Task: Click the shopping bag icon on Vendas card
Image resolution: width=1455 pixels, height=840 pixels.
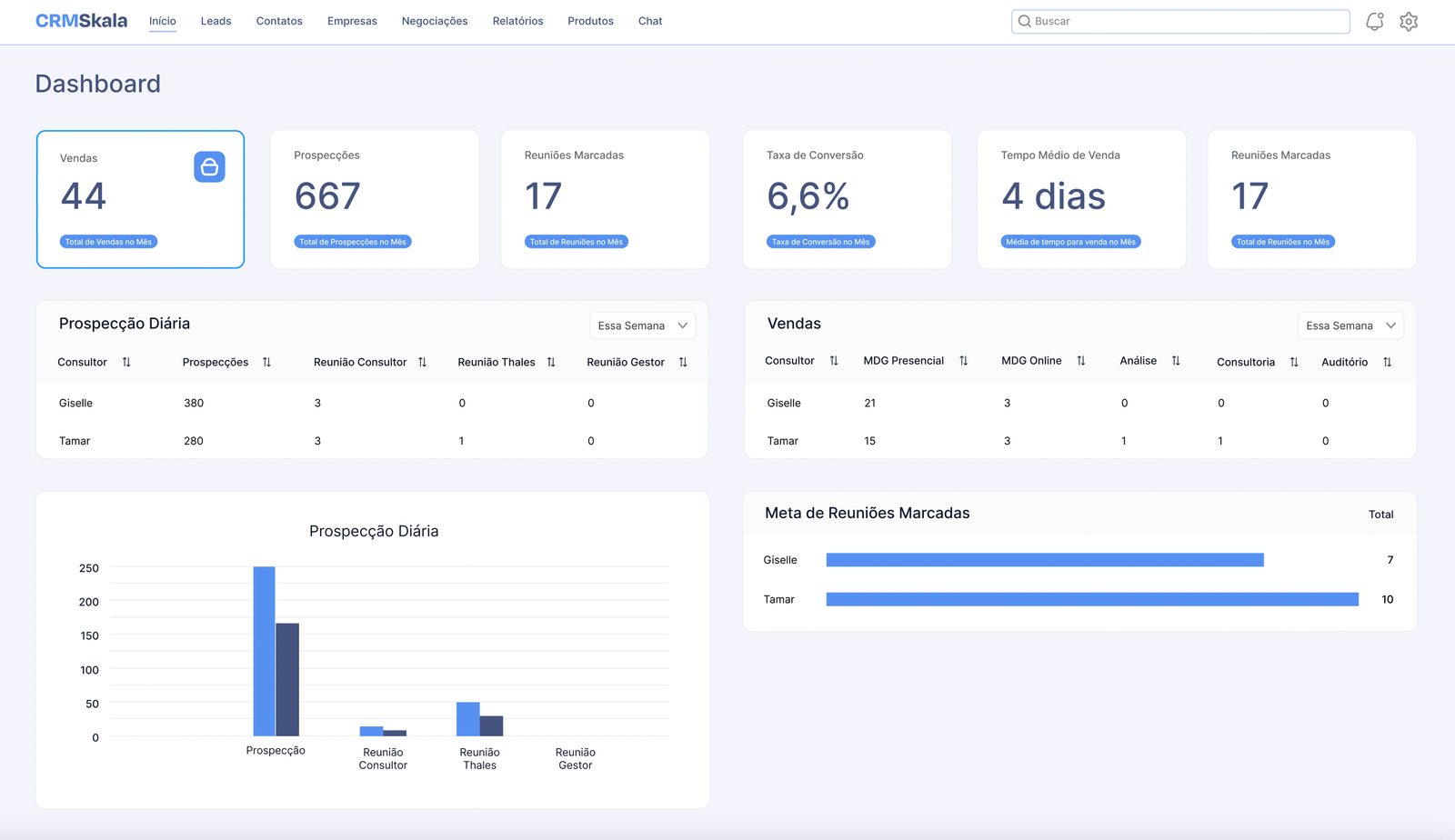Action: click(x=209, y=167)
